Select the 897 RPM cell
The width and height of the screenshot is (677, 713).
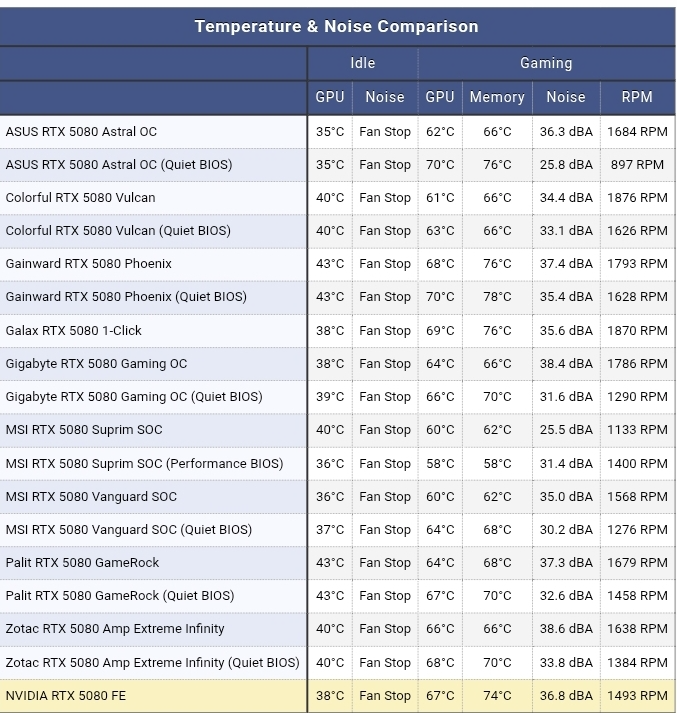click(x=637, y=165)
